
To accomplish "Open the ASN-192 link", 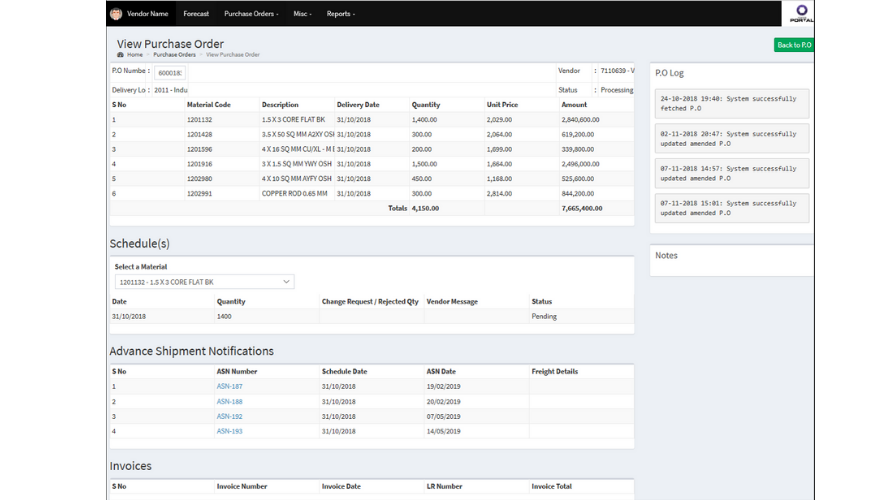I will (x=229, y=417).
